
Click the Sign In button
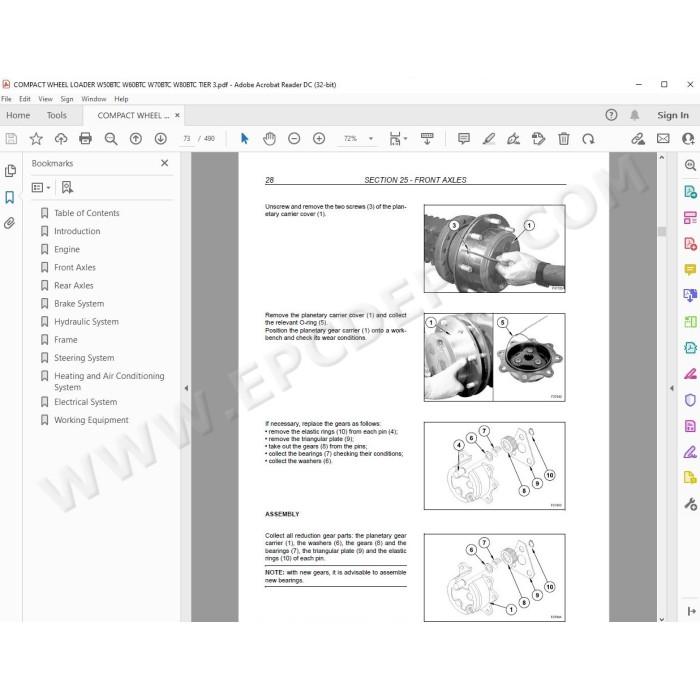pos(673,115)
